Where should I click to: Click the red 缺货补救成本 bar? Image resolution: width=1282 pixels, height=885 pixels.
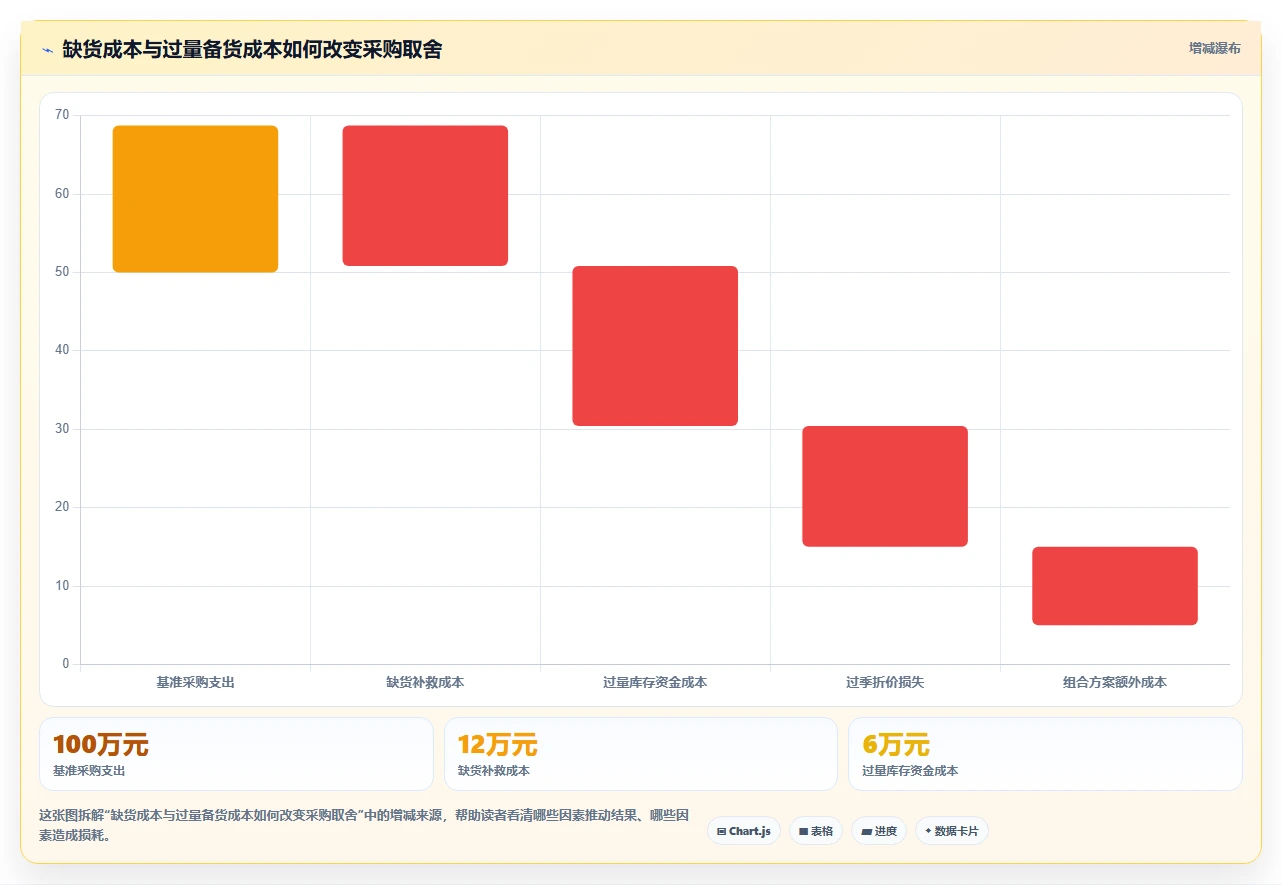pos(425,196)
